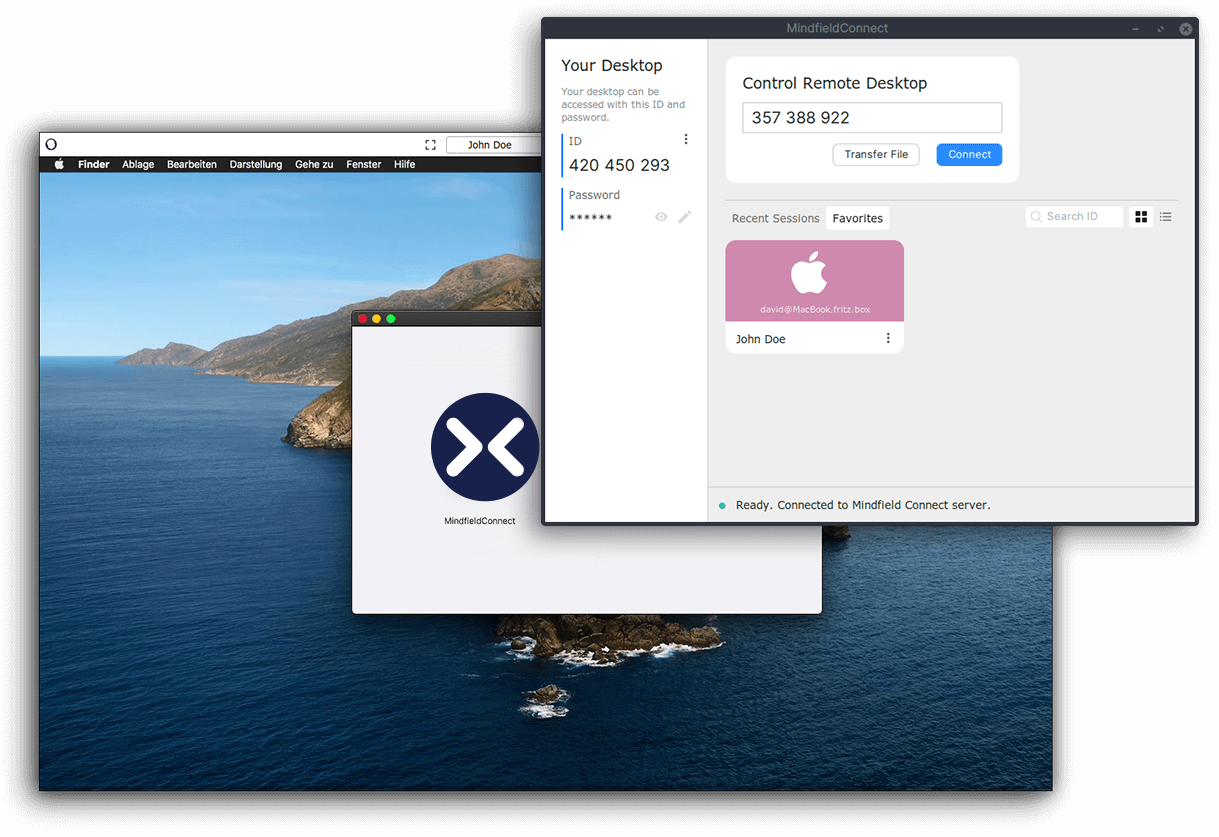Open the three-dot menu next to ID
Image resolution: width=1219 pixels, height=837 pixels.
coord(686,139)
